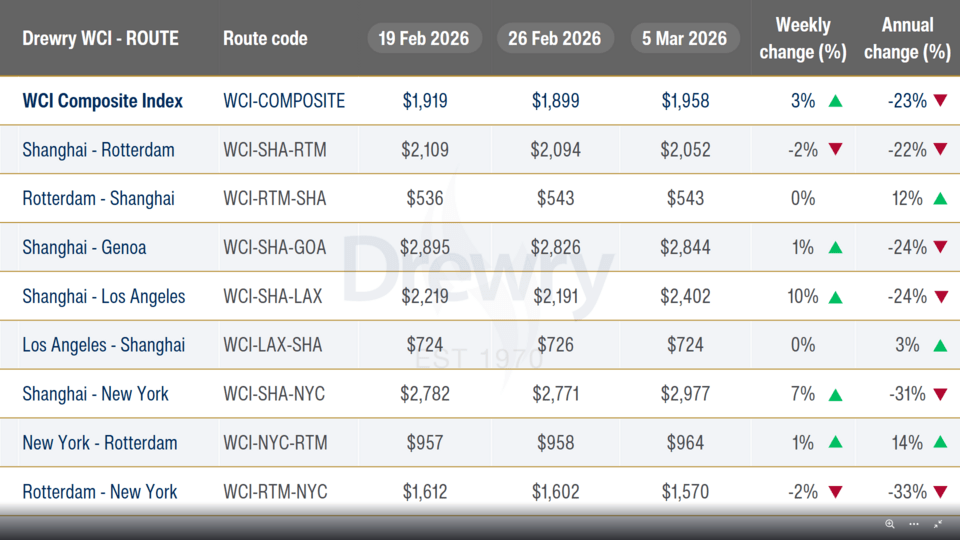Click green weekly-change arrow for Shanghai - Los Angeles
The width and height of the screenshot is (960, 540).
(835, 297)
